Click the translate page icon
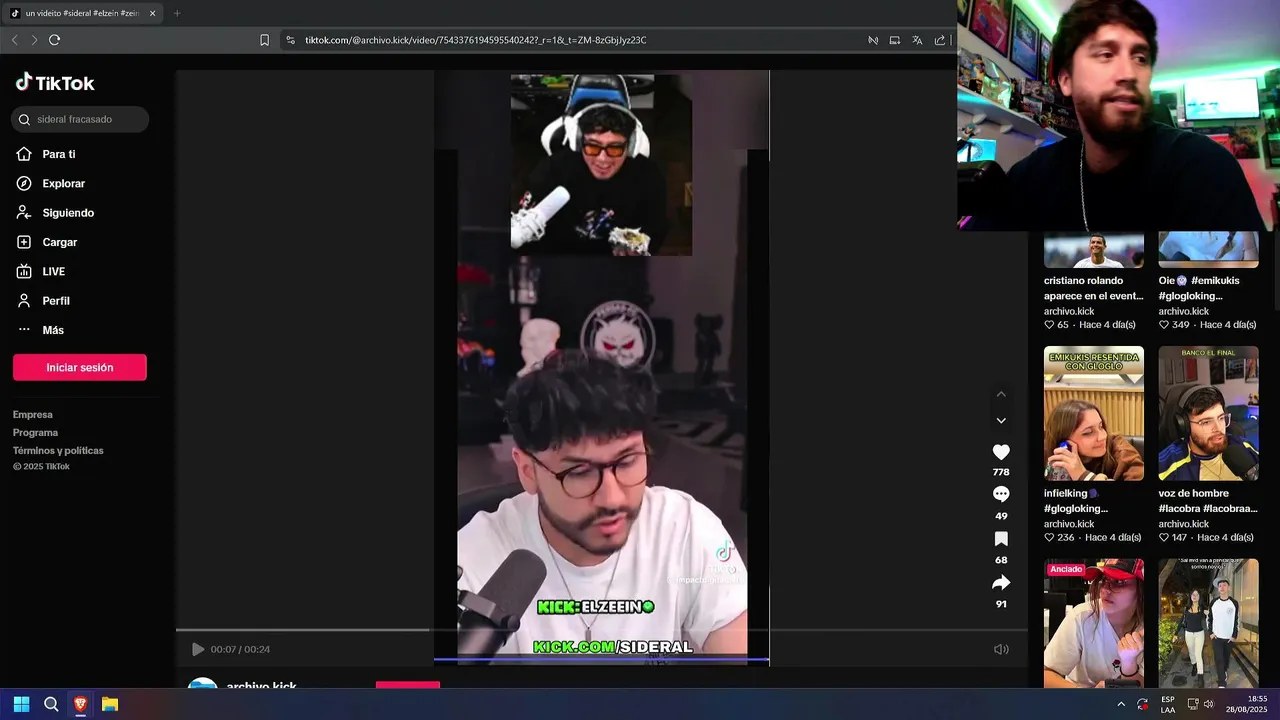Viewport: 1280px width, 720px height. tap(917, 40)
